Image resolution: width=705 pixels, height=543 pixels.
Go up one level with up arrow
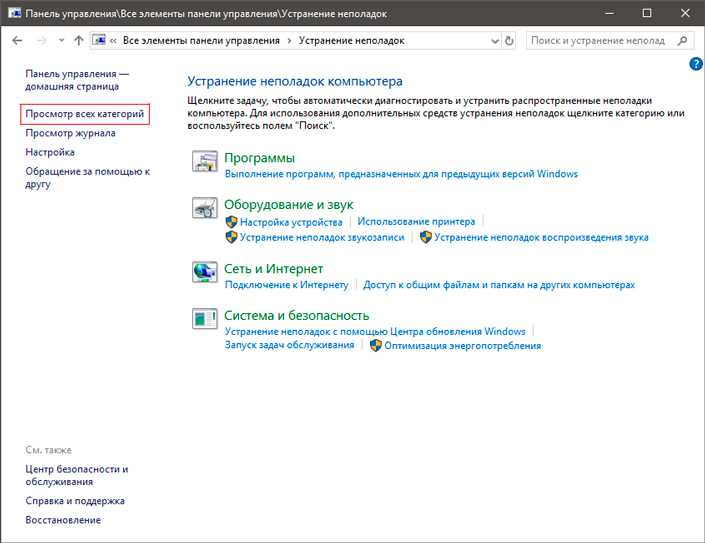coord(79,41)
